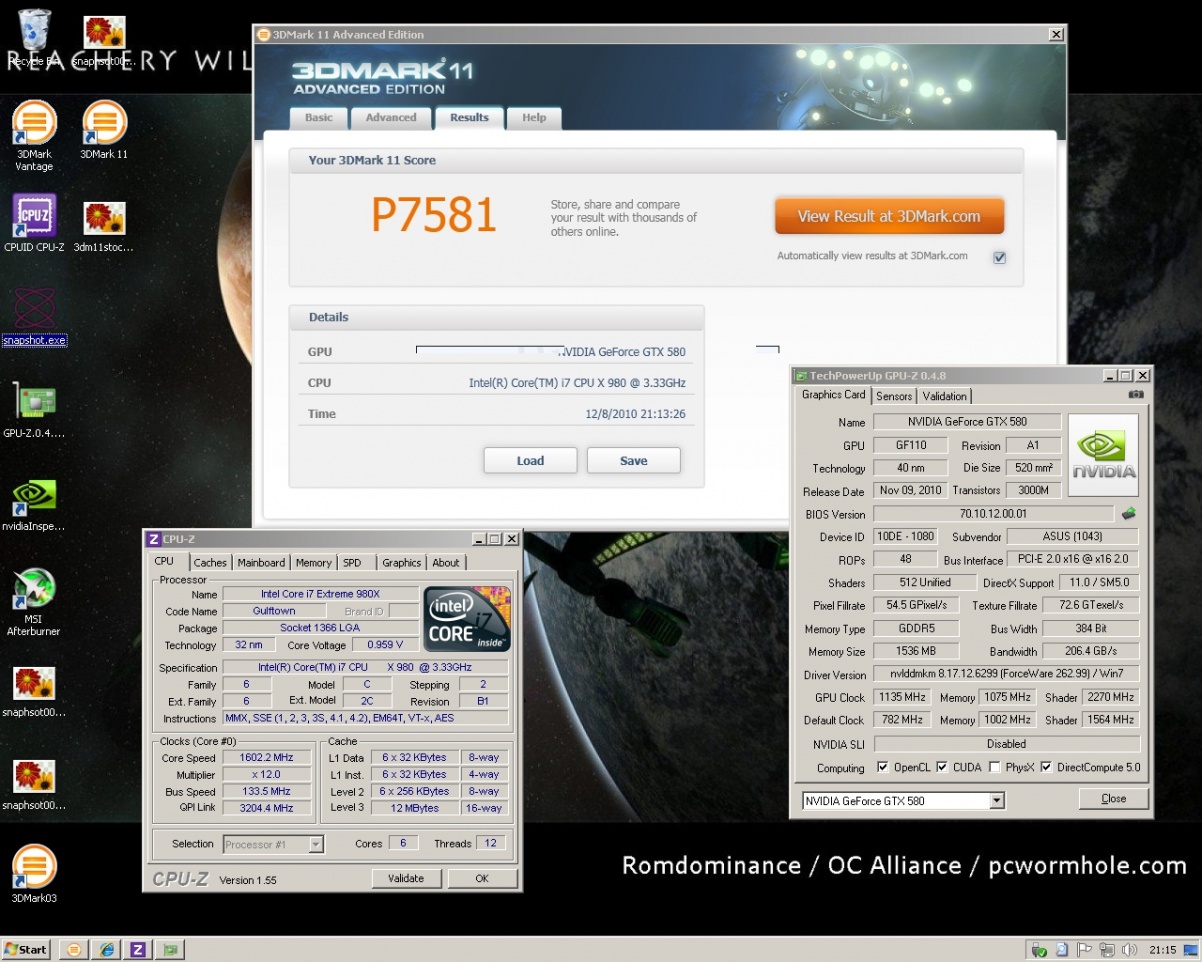The width and height of the screenshot is (1202, 962).
Task: Open the 3DMark03 desktop shortcut
Action: 33,867
